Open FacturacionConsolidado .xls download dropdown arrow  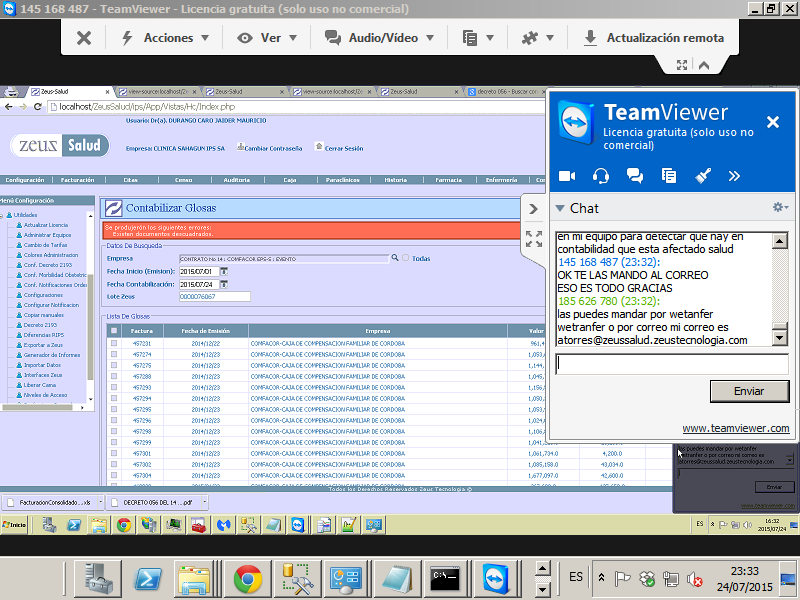coord(101,502)
